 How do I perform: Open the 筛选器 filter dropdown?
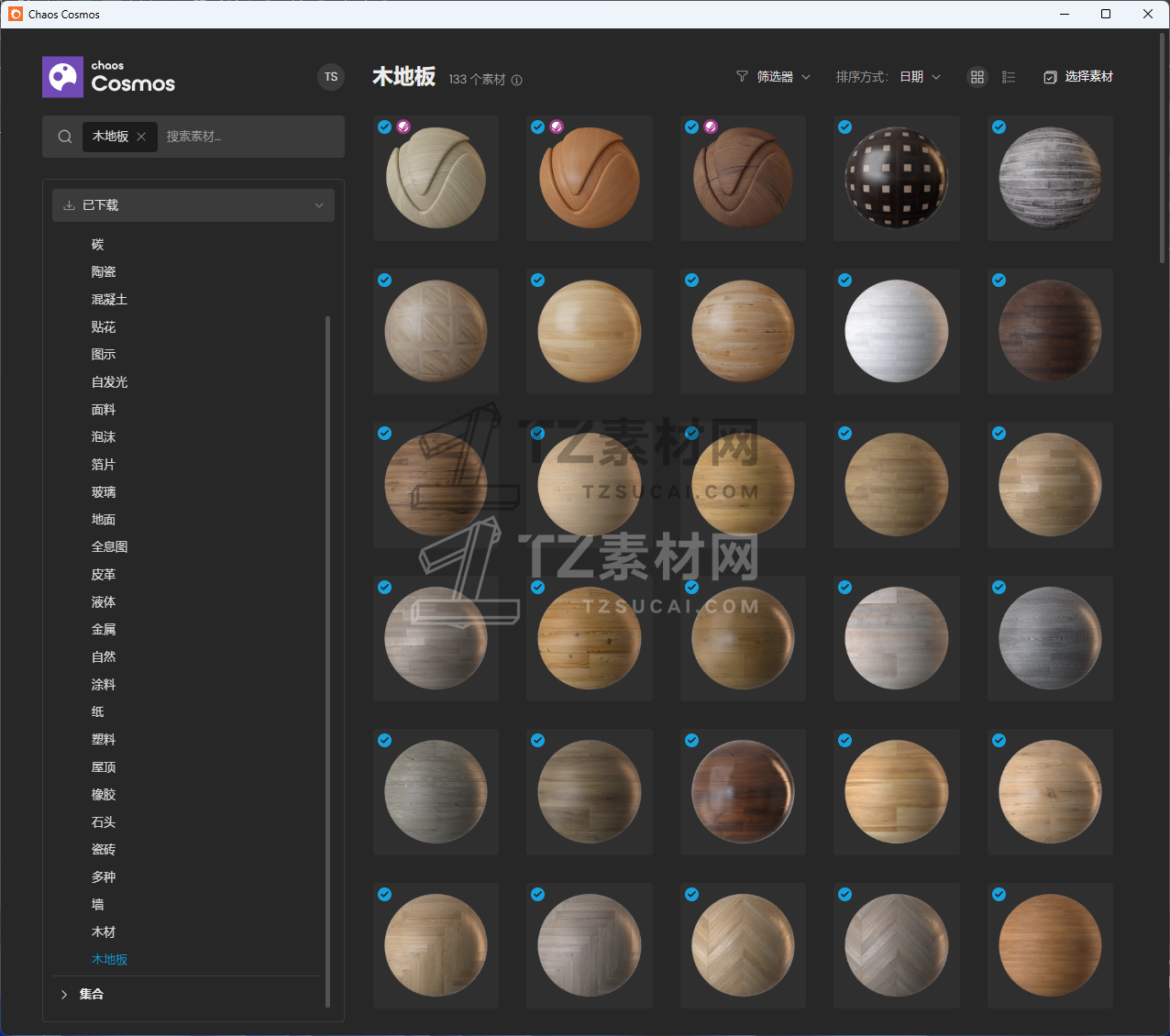coord(774,77)
